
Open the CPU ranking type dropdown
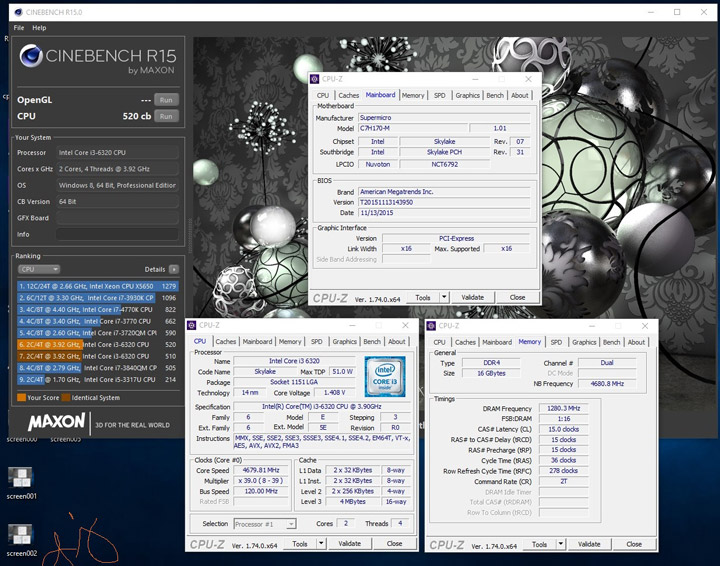click(40, 269)
